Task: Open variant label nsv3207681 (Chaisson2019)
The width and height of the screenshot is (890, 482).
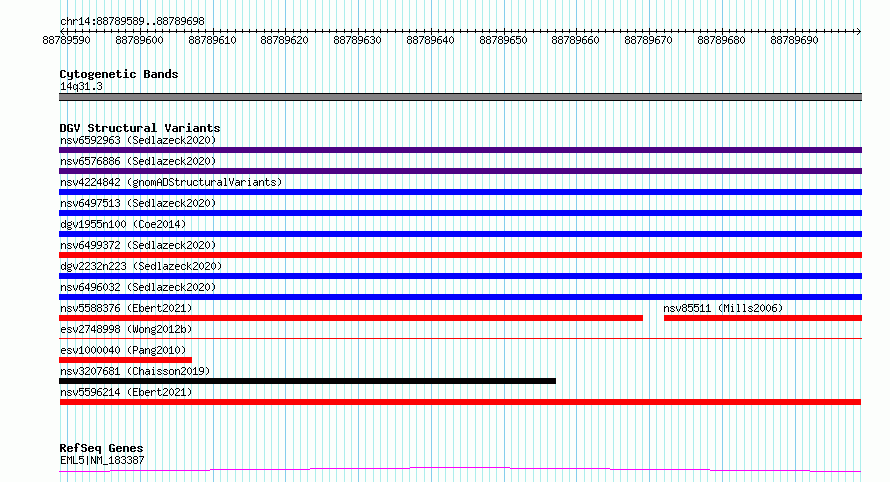Action: click(135, 371)
